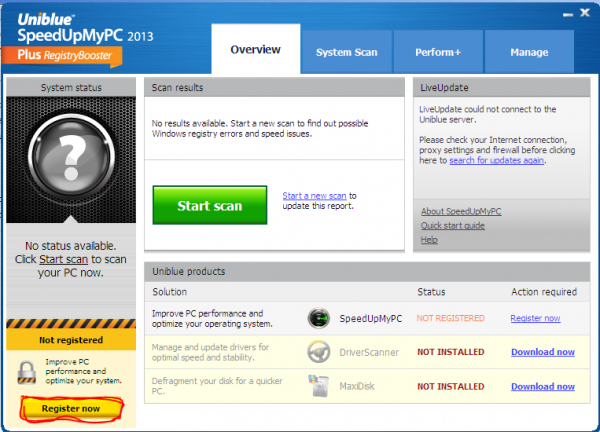Viewport: 600px width, 432px height.
Task: Click 'Defragment your disk' description
Action: point(217,386)
